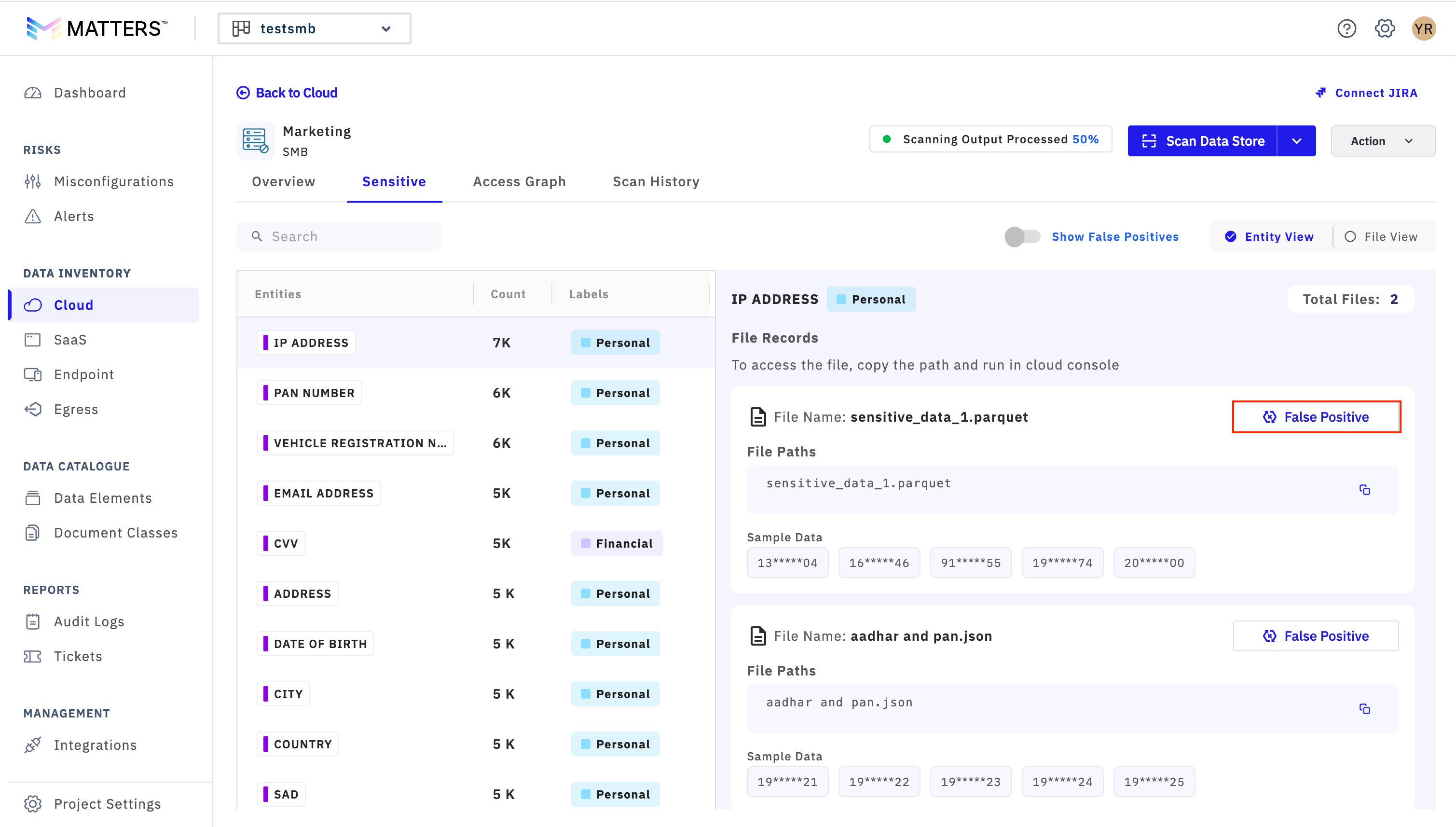Viewport: 1456px width, 827px height.
Task: Click Connect JIRA link
Action: (1366, 93)
